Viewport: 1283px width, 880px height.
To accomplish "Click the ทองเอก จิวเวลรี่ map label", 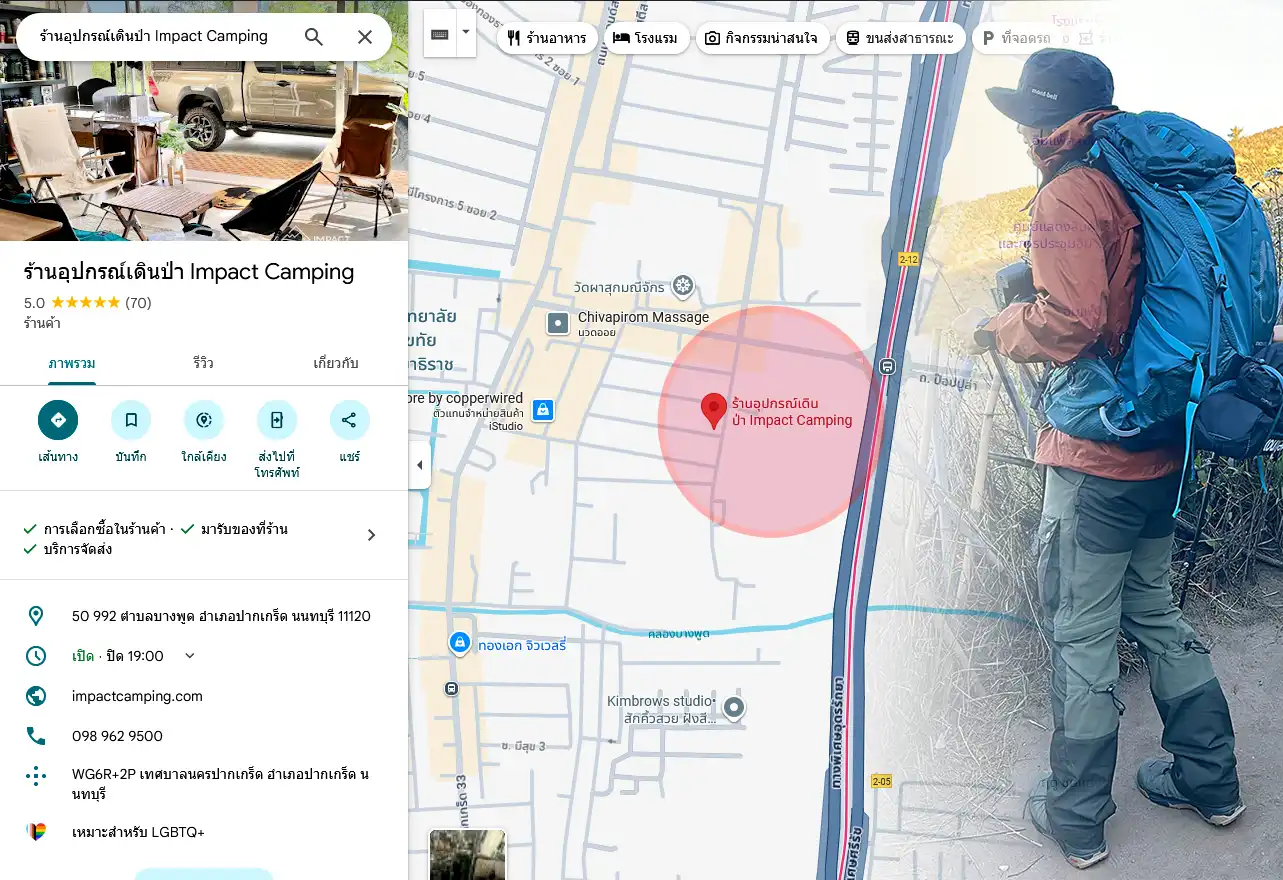I will [522, 645].
